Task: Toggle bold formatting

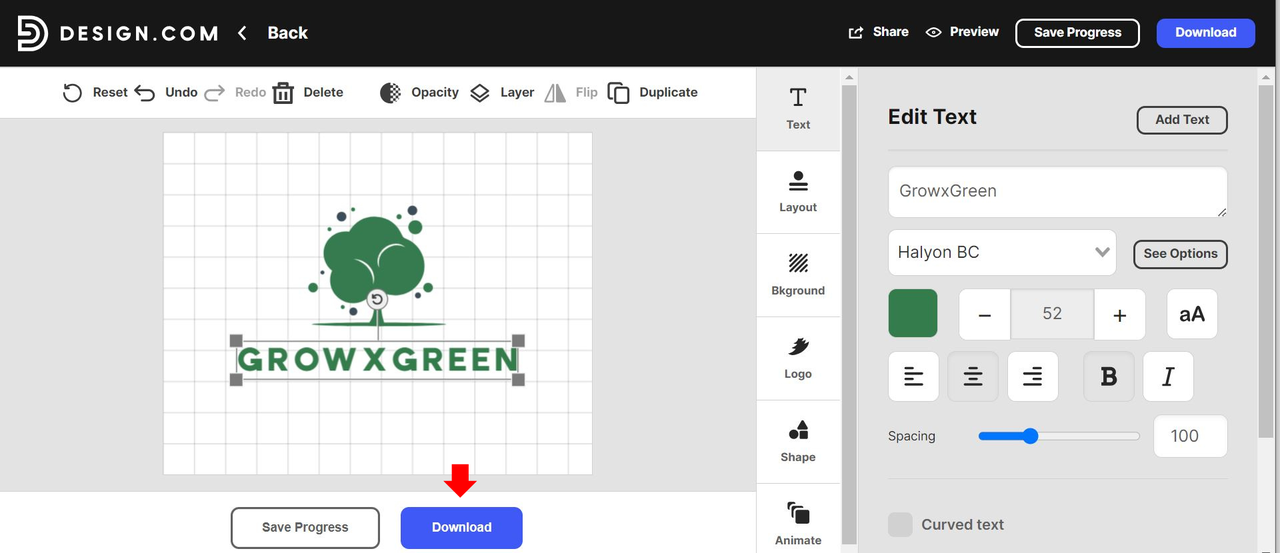Action: pos(1109,377)
